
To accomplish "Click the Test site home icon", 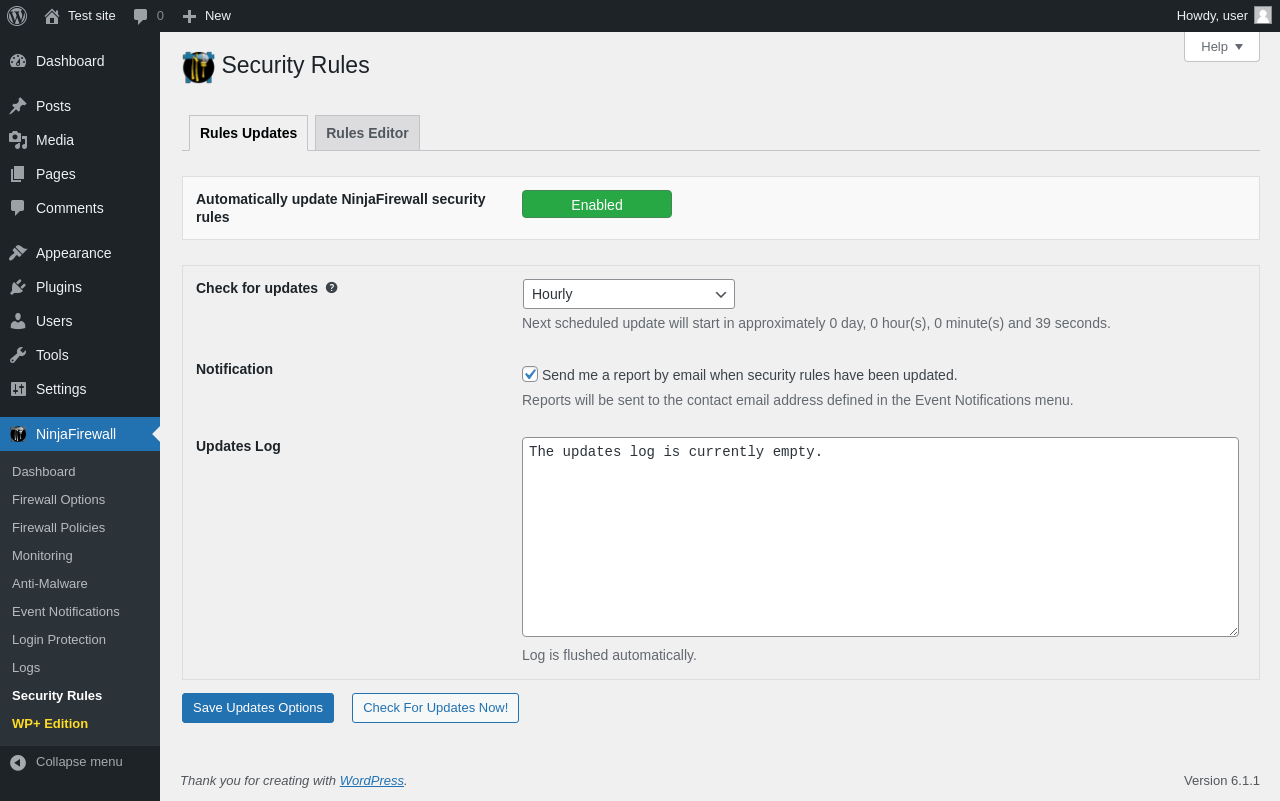I will 52,16.
